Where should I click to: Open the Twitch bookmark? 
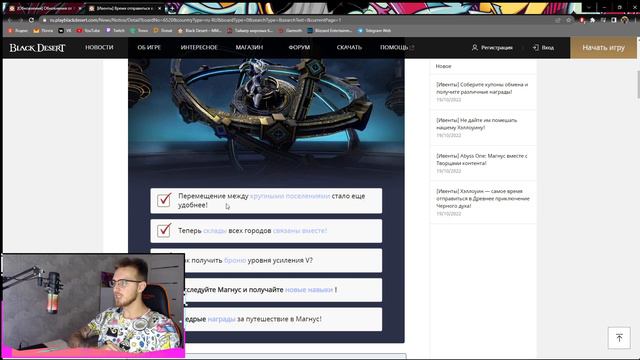116,31
